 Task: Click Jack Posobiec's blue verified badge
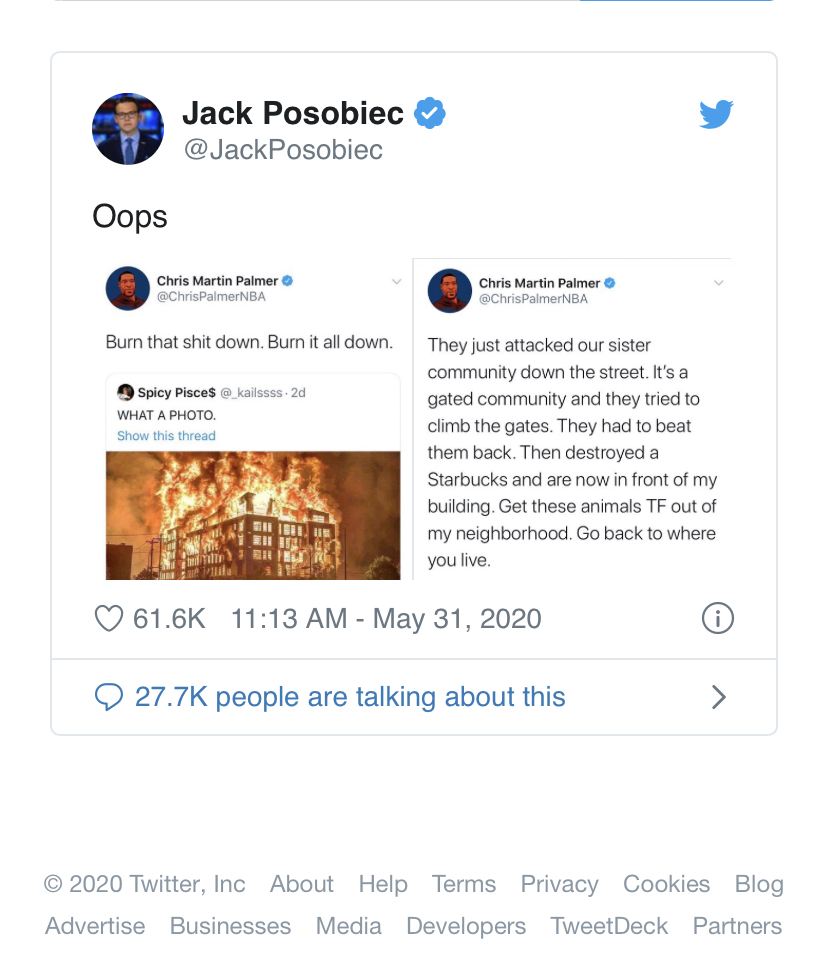coord(429,113)
